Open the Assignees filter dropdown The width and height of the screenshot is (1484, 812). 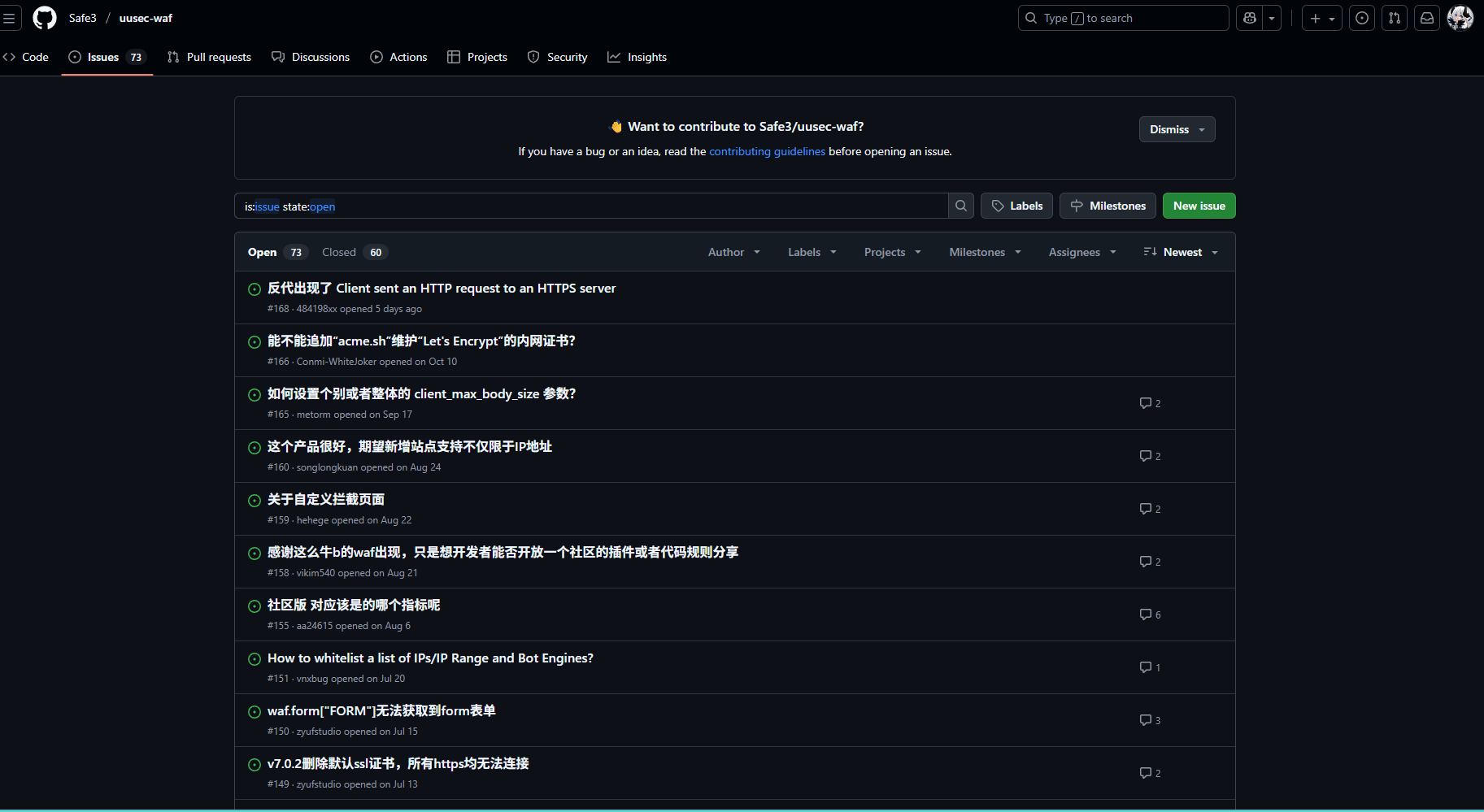[x=1081, y=252]
